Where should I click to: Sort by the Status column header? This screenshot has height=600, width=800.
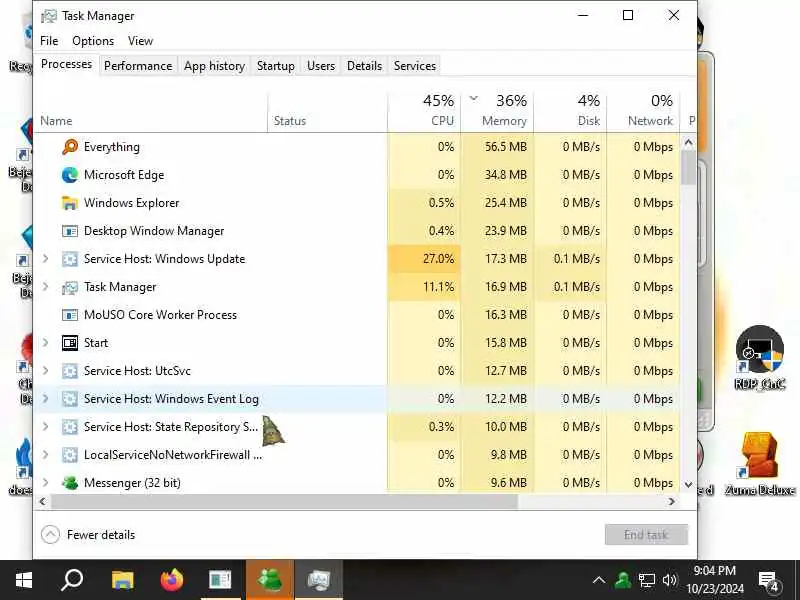click(328, 111)
